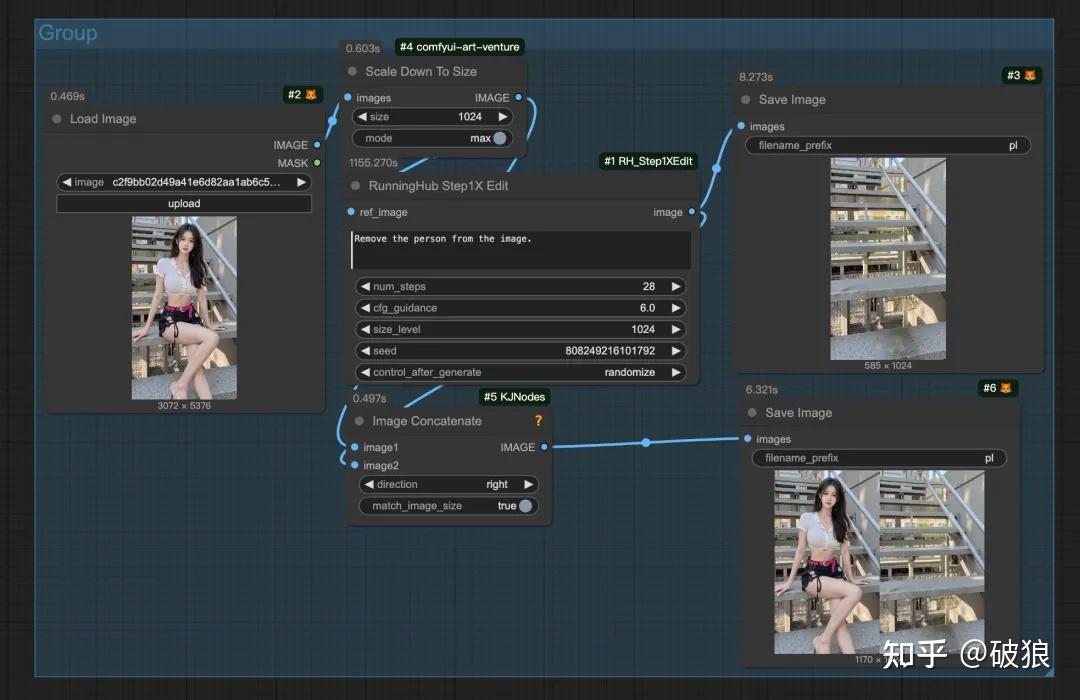Click the upload button on Load Image
Image resolution: width=1080 pixels, height=700 pixels.
[x=184, y=203]
